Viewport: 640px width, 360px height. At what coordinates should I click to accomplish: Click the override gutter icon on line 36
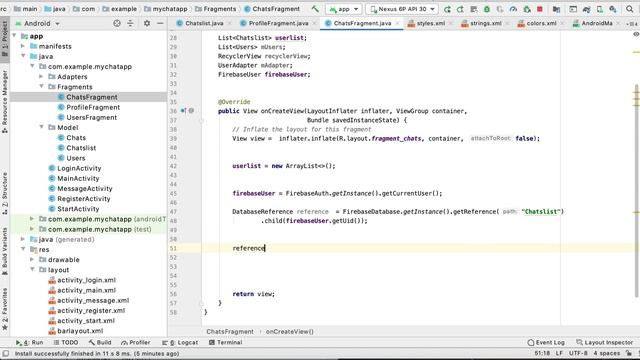click(x=183, y=111)
